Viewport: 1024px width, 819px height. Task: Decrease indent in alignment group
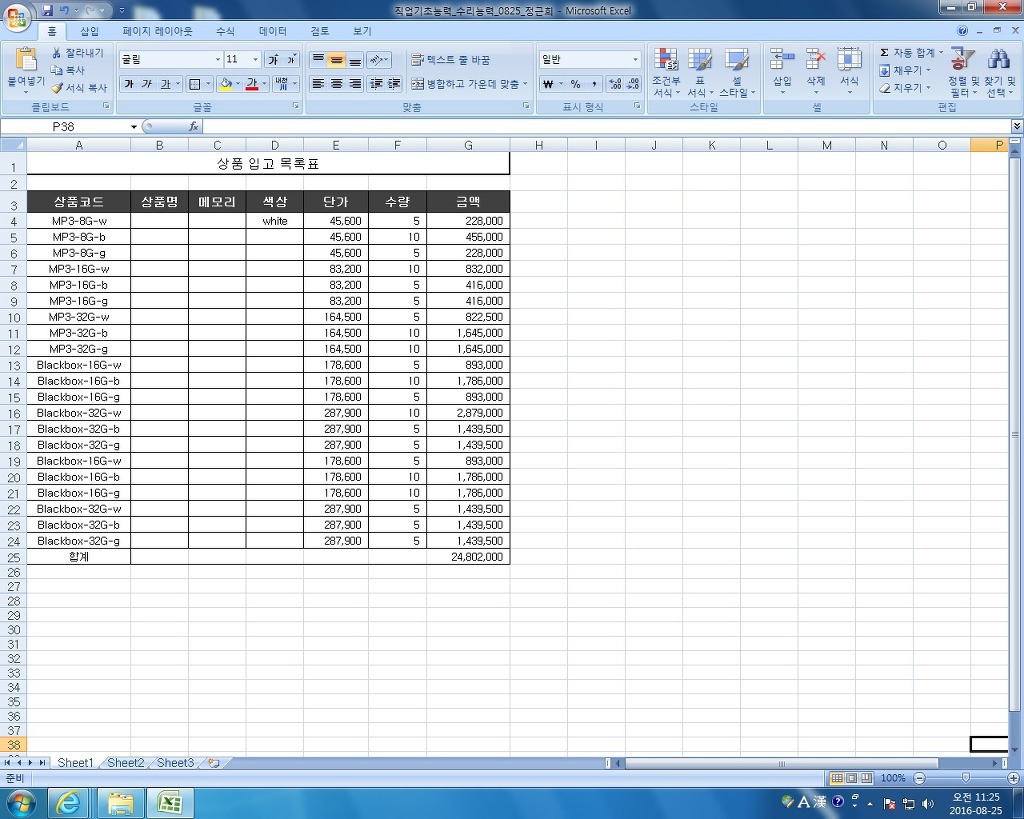[376, 84]
